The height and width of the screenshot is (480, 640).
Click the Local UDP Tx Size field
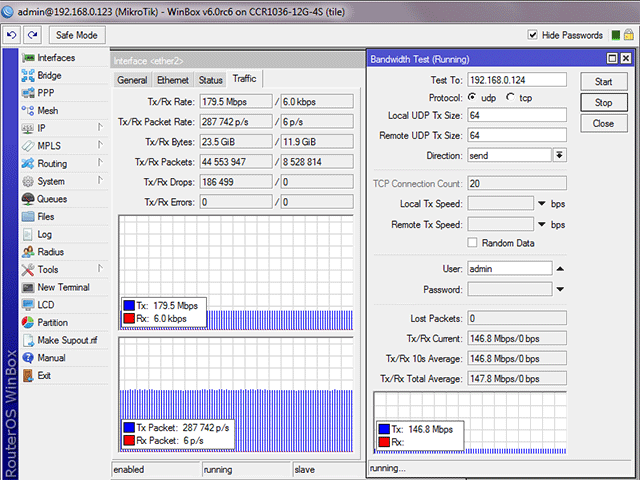click(517, 115)
